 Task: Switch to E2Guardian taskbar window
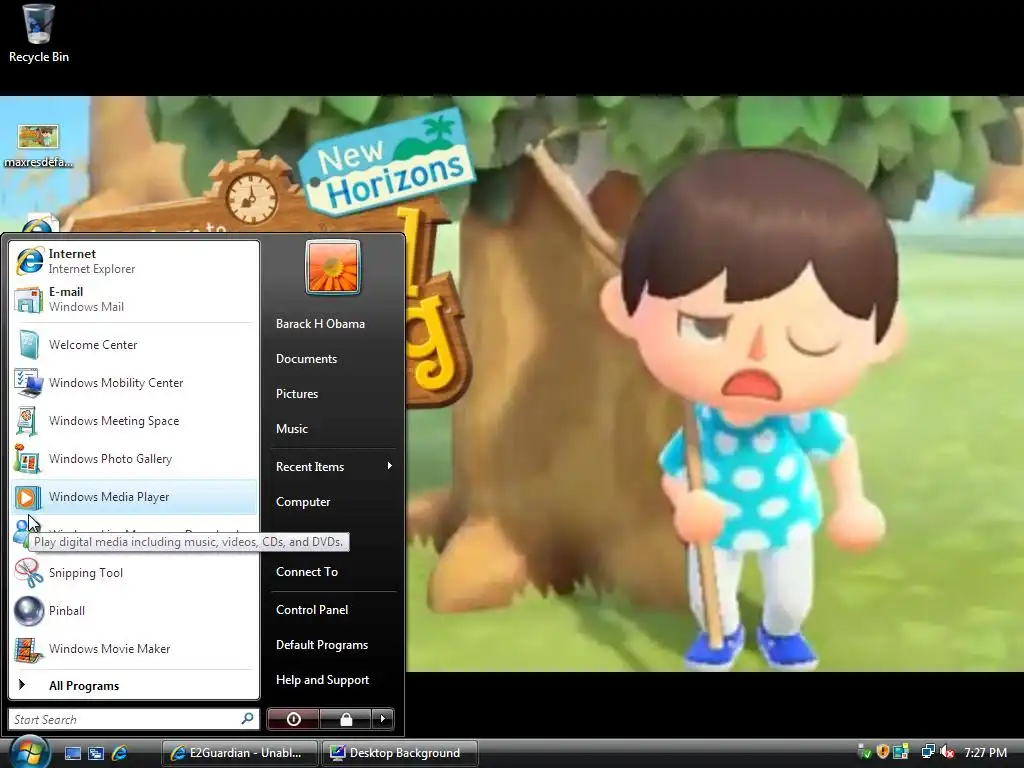point(239,753)
